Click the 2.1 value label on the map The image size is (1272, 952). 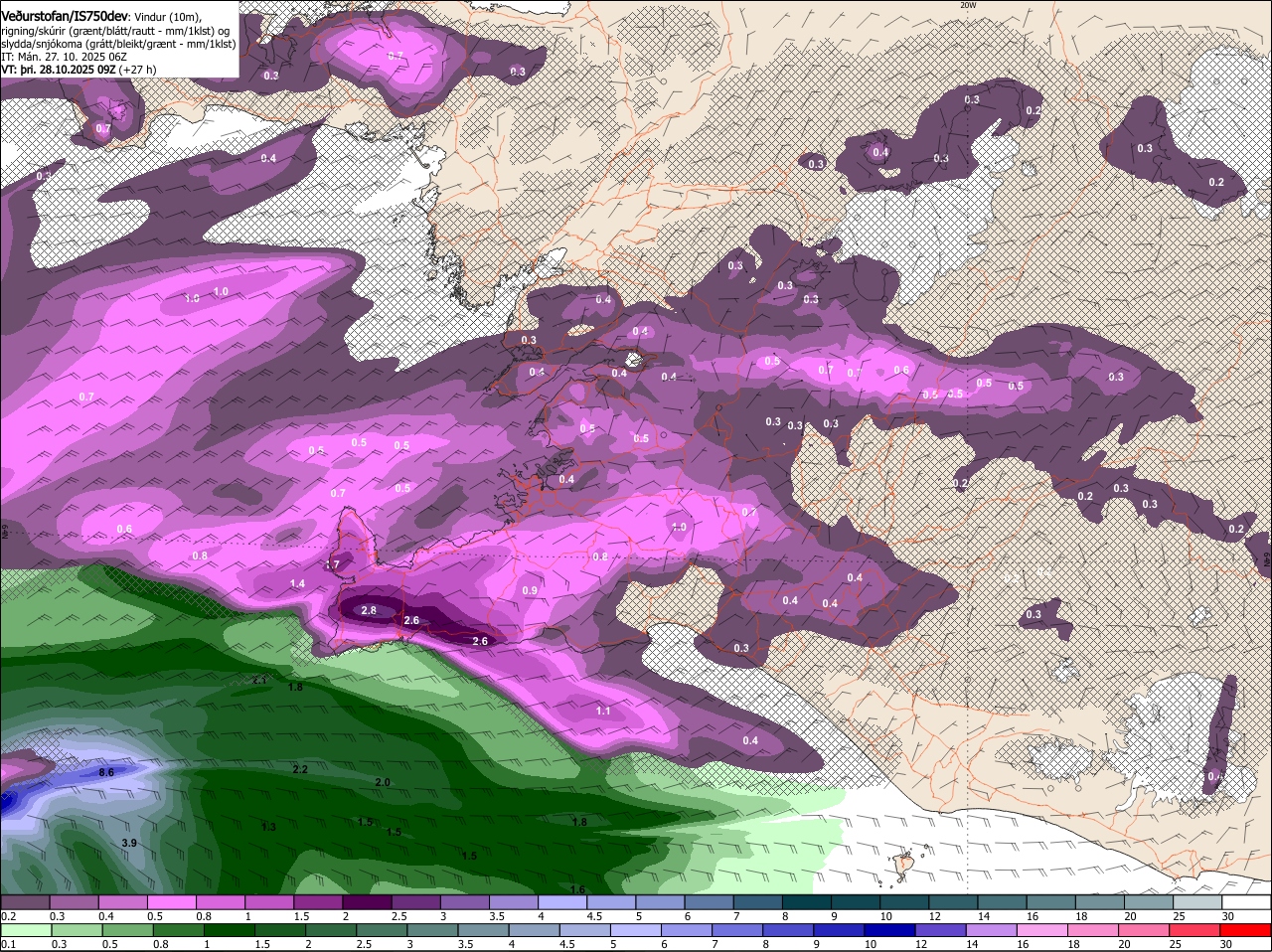(259, 680)
